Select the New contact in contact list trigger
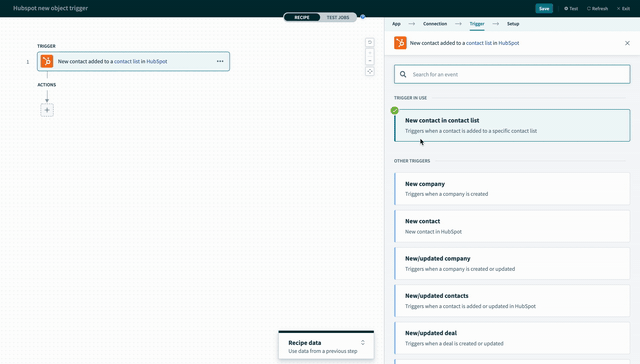640x364 pixels. coord(512,125)
